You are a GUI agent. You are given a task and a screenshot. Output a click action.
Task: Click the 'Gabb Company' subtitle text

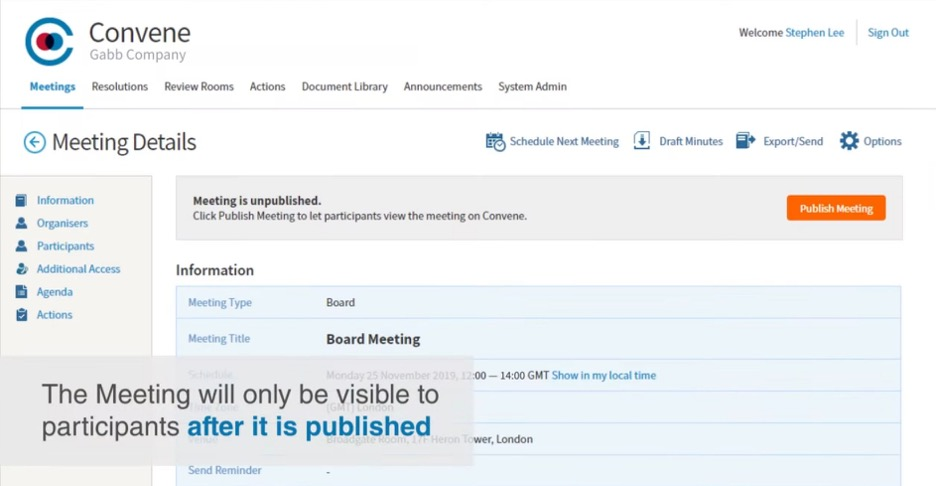click(138, 55)
